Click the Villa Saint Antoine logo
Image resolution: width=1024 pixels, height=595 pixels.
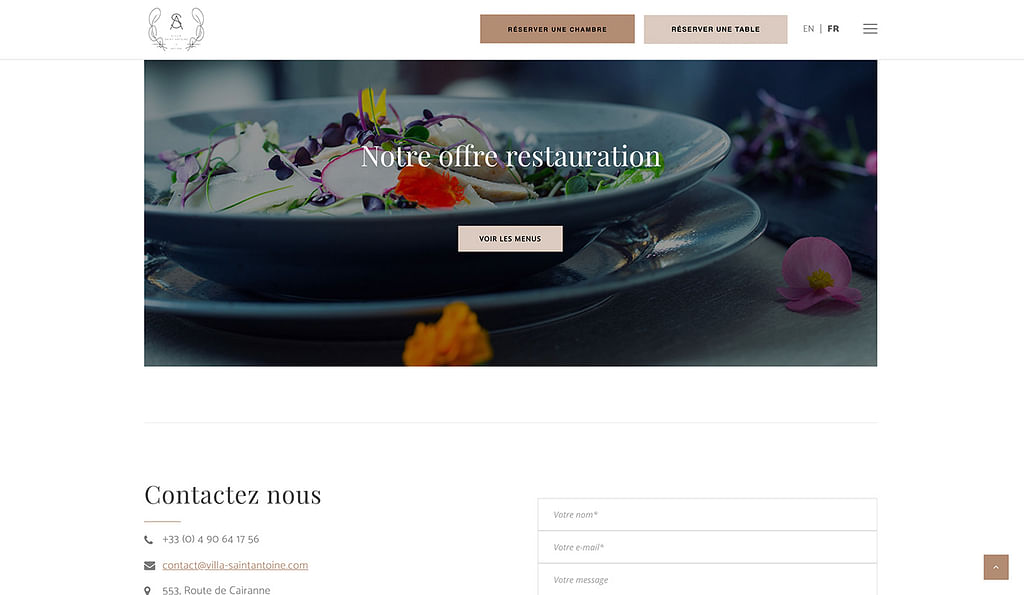(176, 29)
